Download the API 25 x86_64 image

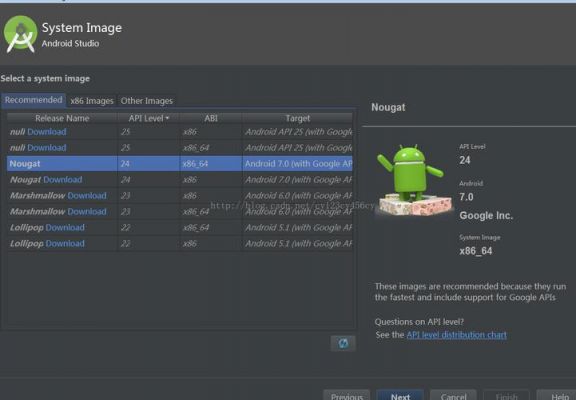(x=47, y=148)
